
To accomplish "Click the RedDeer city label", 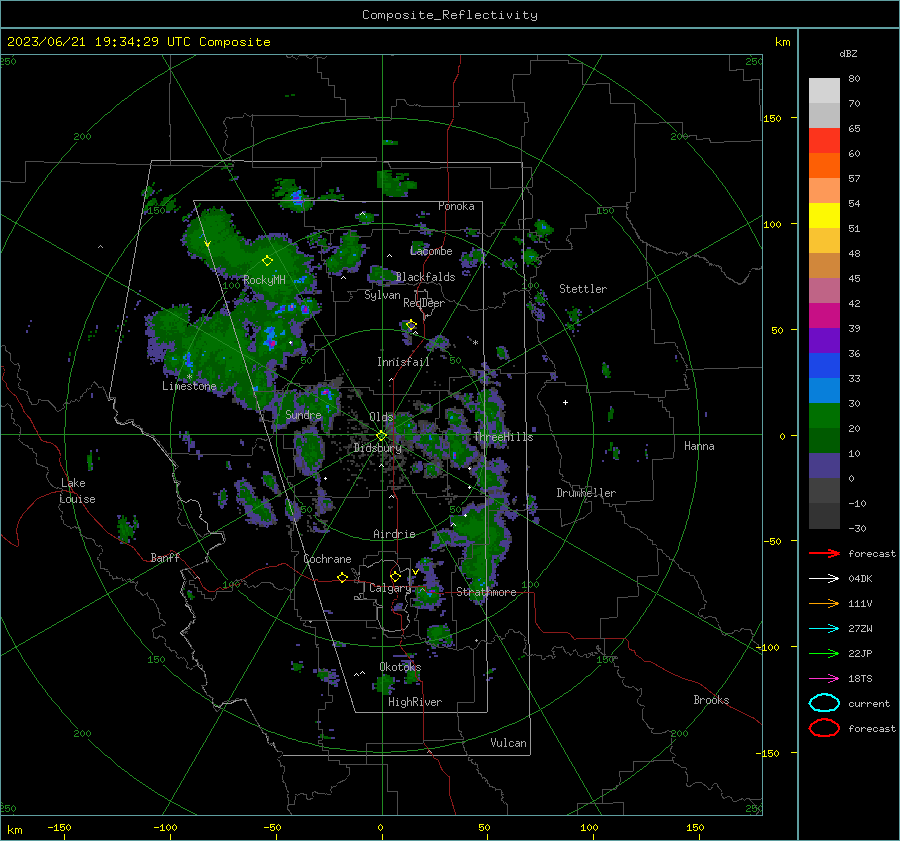I will coord(424,303).
